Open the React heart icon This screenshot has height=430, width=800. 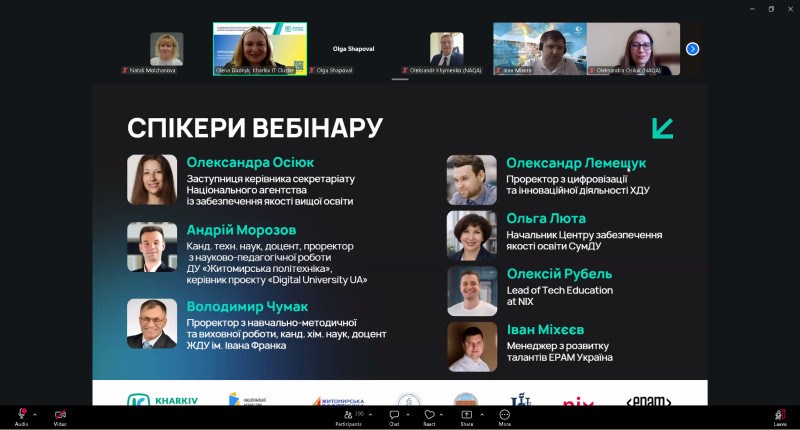pyautogui.click(x=430, y=417)
